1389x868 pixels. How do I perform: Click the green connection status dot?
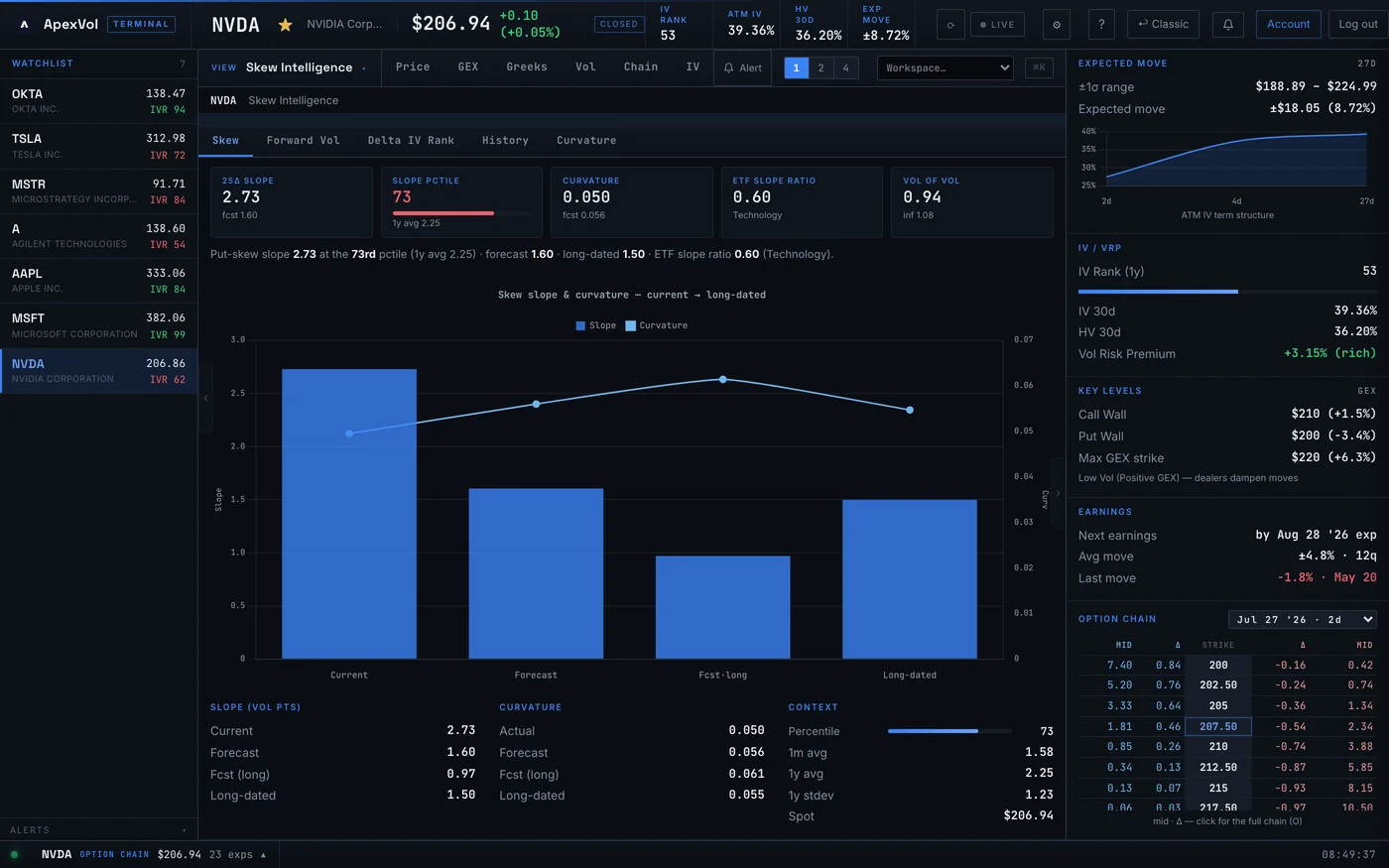pos(14,854)
